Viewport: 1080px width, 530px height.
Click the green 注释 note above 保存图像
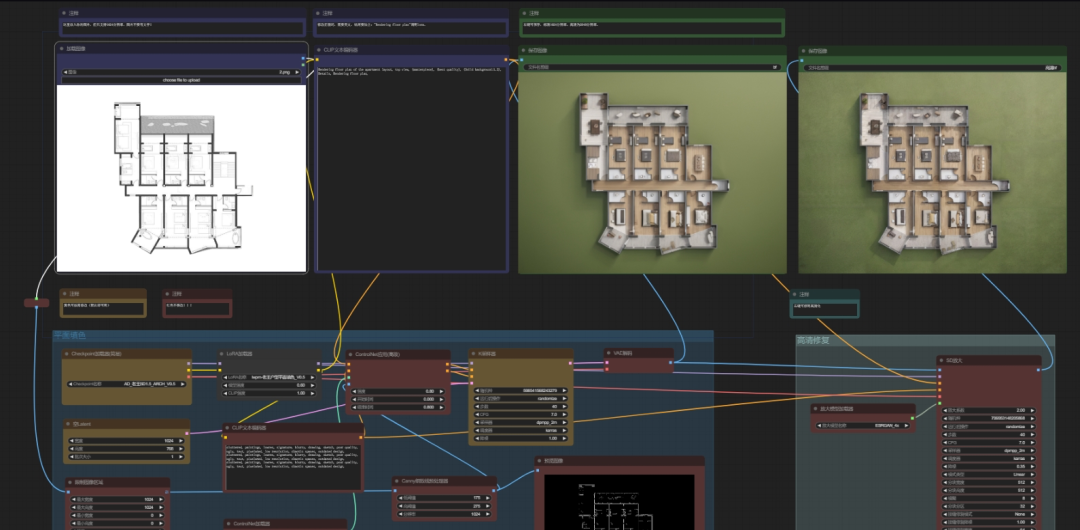[x=652, y=23]
